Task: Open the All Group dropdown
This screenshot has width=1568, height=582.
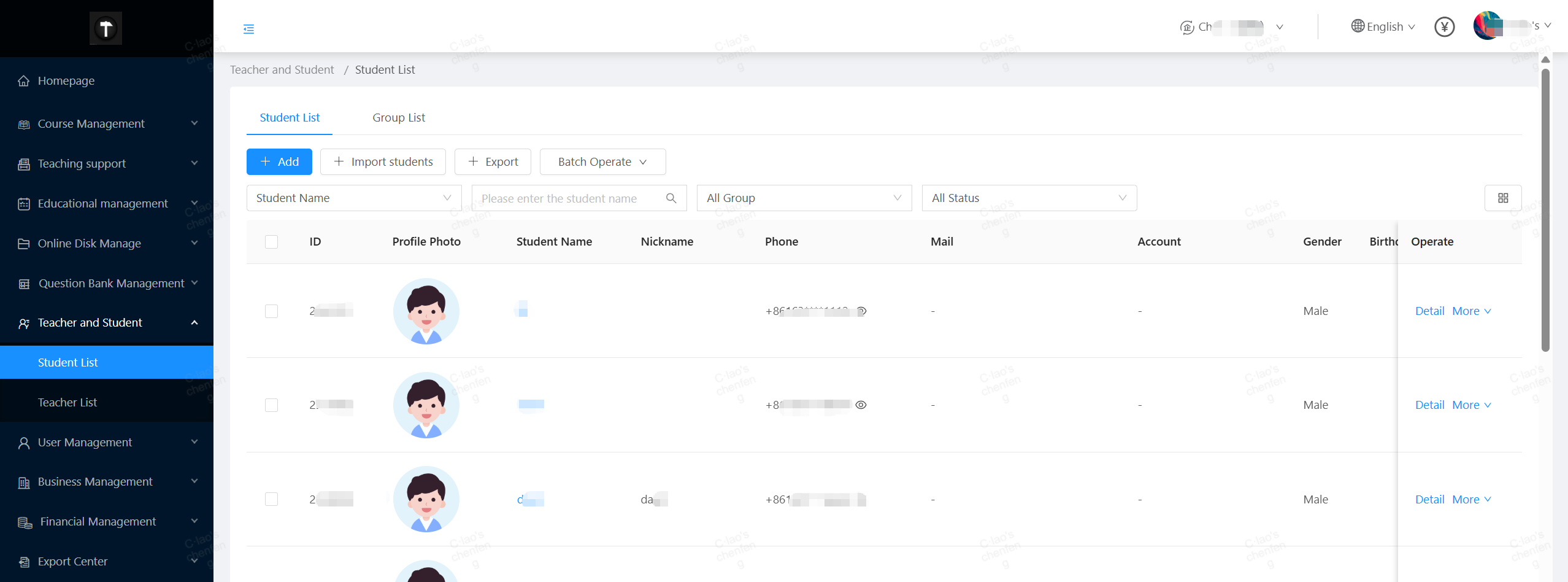Action: (x=804, y=198)
